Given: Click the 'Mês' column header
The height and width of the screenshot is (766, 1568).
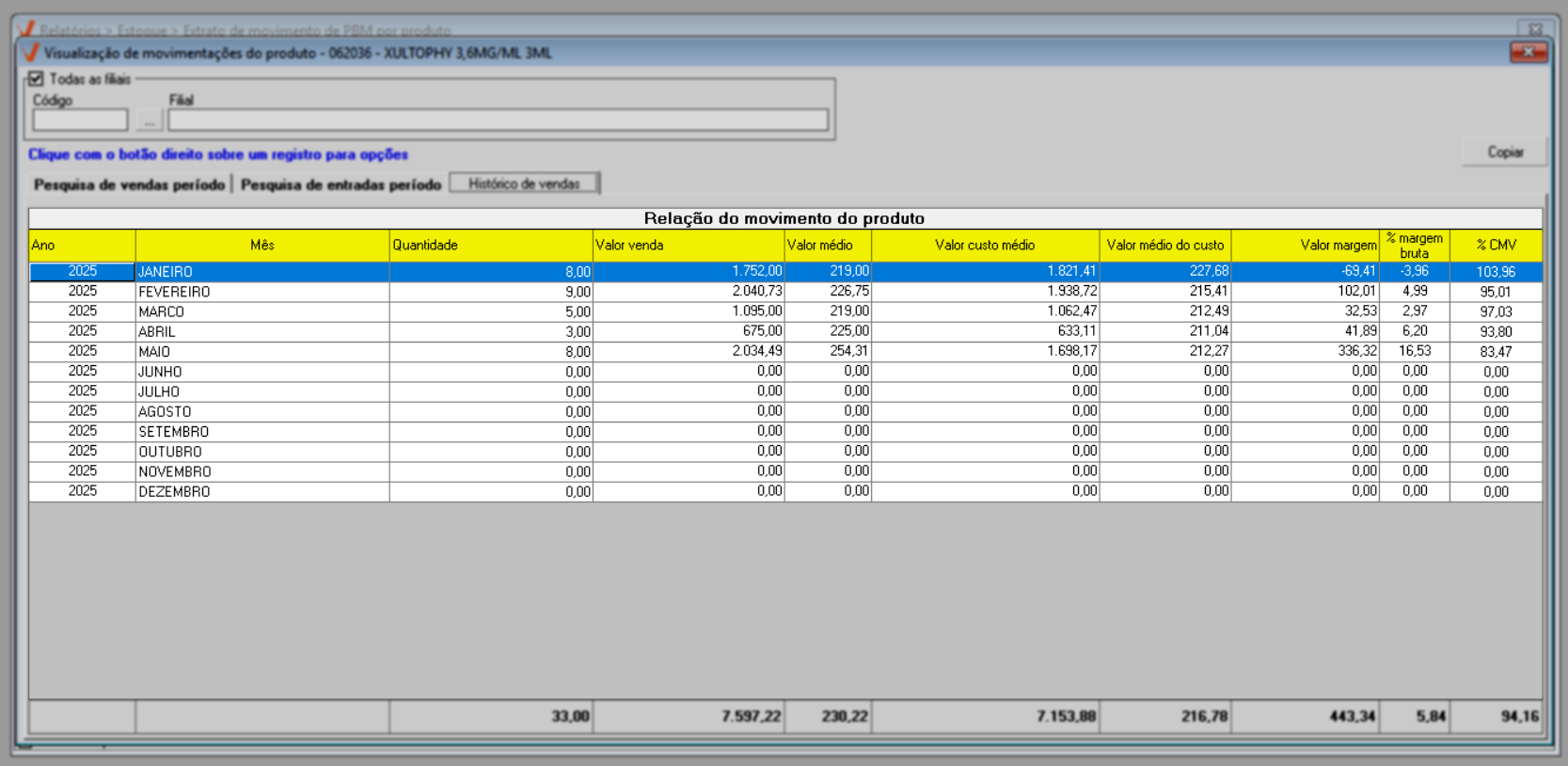Looking at the screenshot, I should [261, 246].
